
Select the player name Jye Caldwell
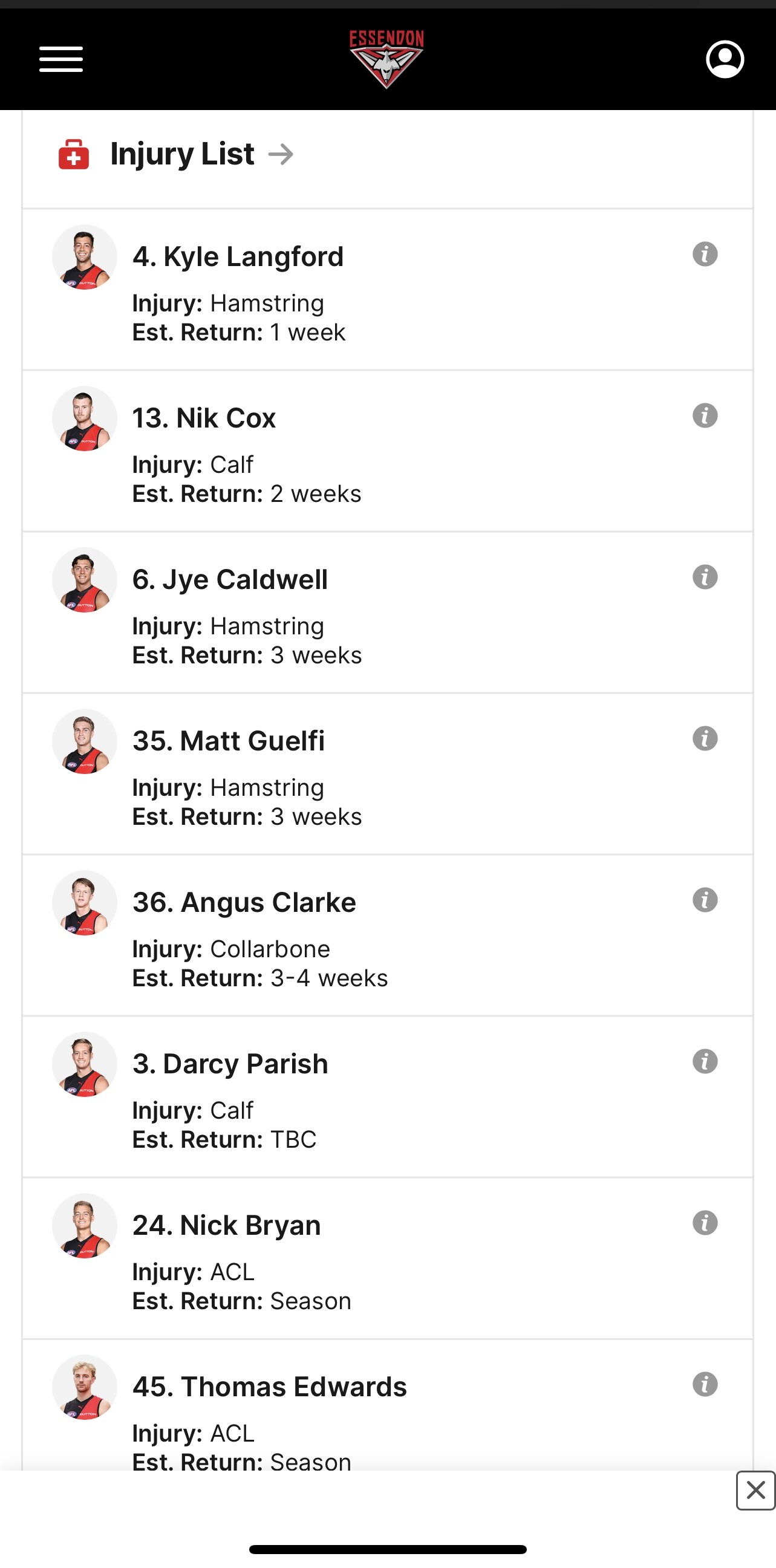click(x=230, y=579)
